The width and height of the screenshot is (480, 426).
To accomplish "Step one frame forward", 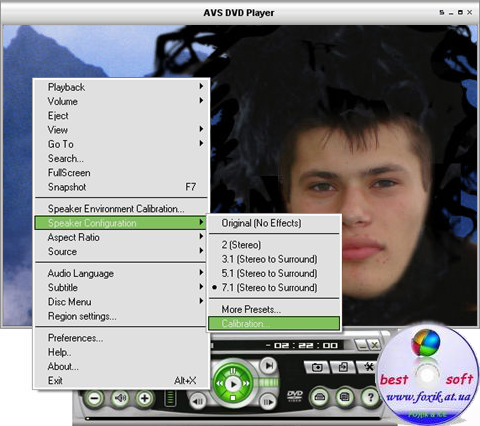I will tap(268, 401).
